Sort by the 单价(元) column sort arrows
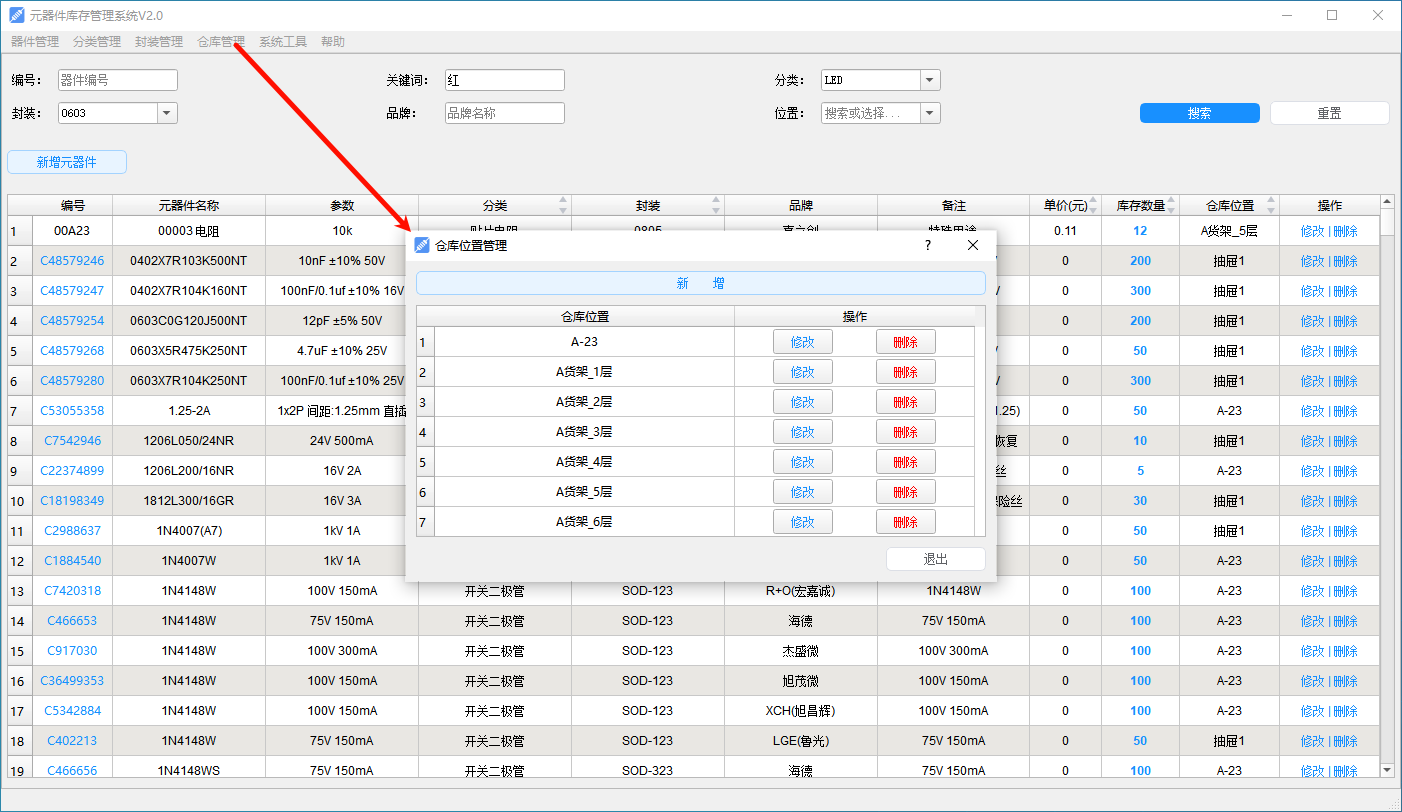Viewport: 1402px width, 812px height. click(1094, 205)
